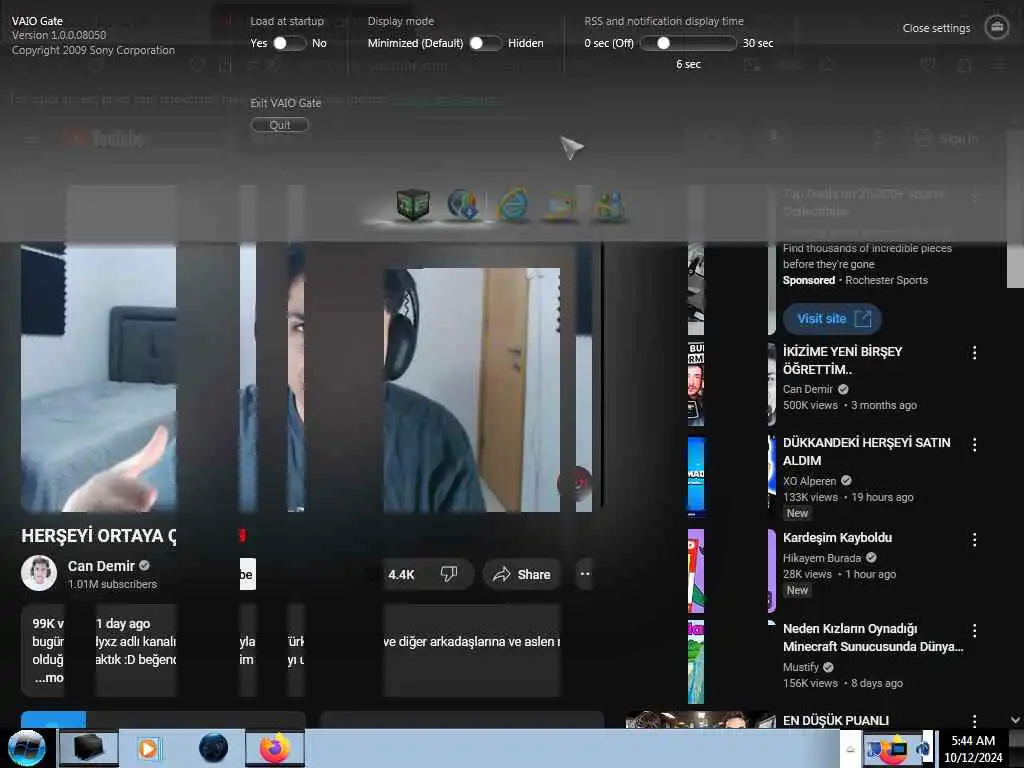Screen dimensions: 1024x768
Task: Click the page scroll down arrow
Action: [1015, 720]
